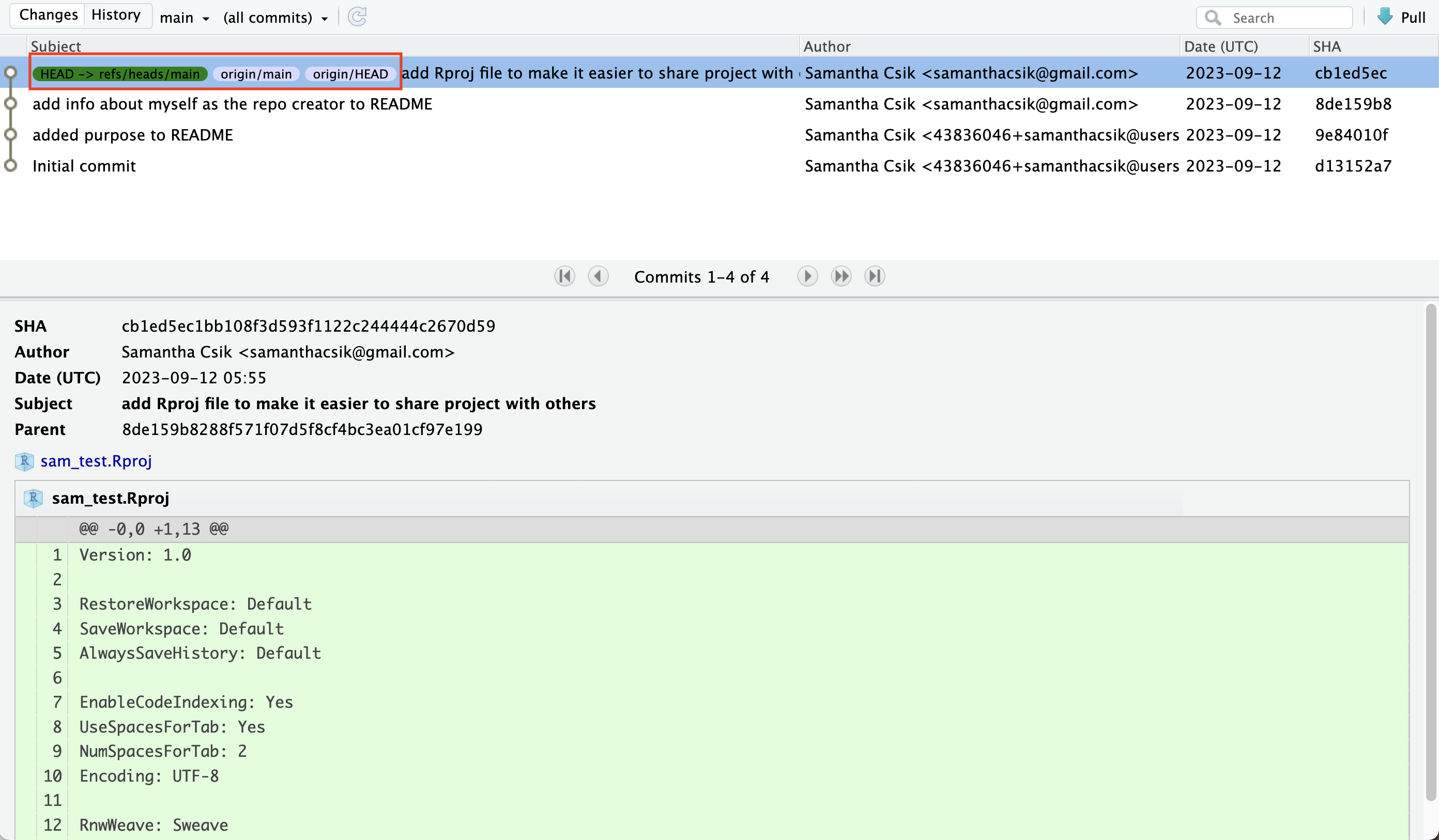Click Rproj file icon in diff header
The image size is (1439, 840).
pyautogui.click(x=33, y=498)
